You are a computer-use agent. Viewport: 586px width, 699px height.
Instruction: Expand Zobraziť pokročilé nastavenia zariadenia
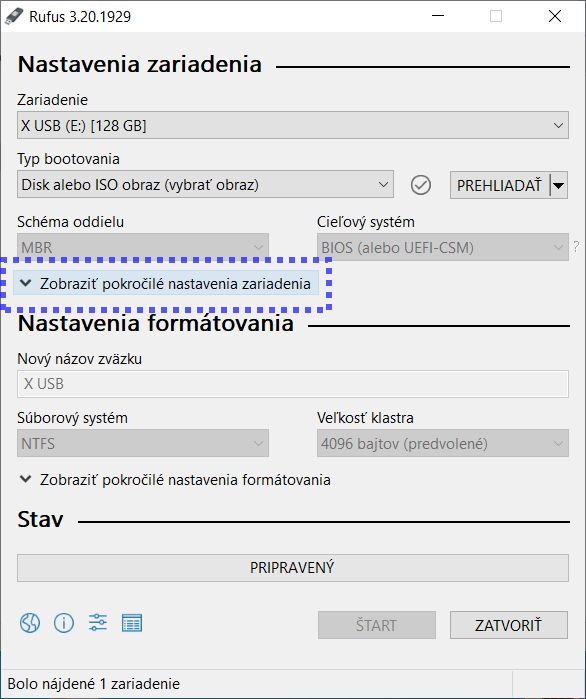[x=166, y=283]
